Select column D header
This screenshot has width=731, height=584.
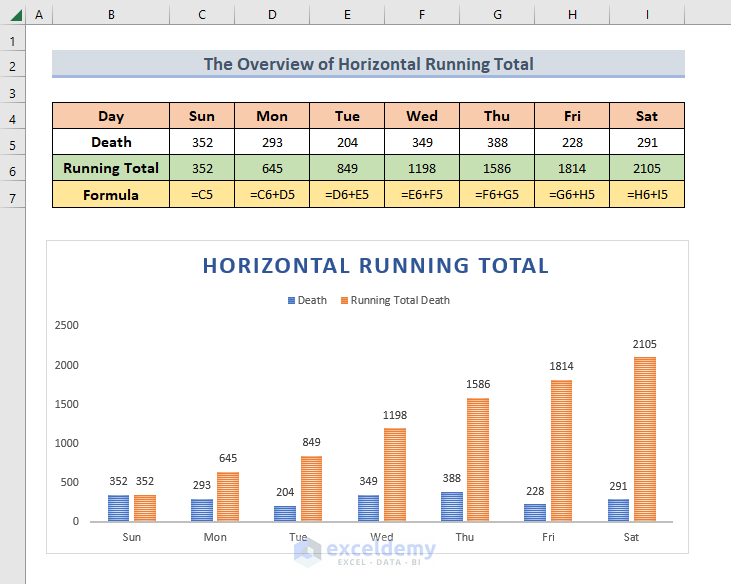272,14
